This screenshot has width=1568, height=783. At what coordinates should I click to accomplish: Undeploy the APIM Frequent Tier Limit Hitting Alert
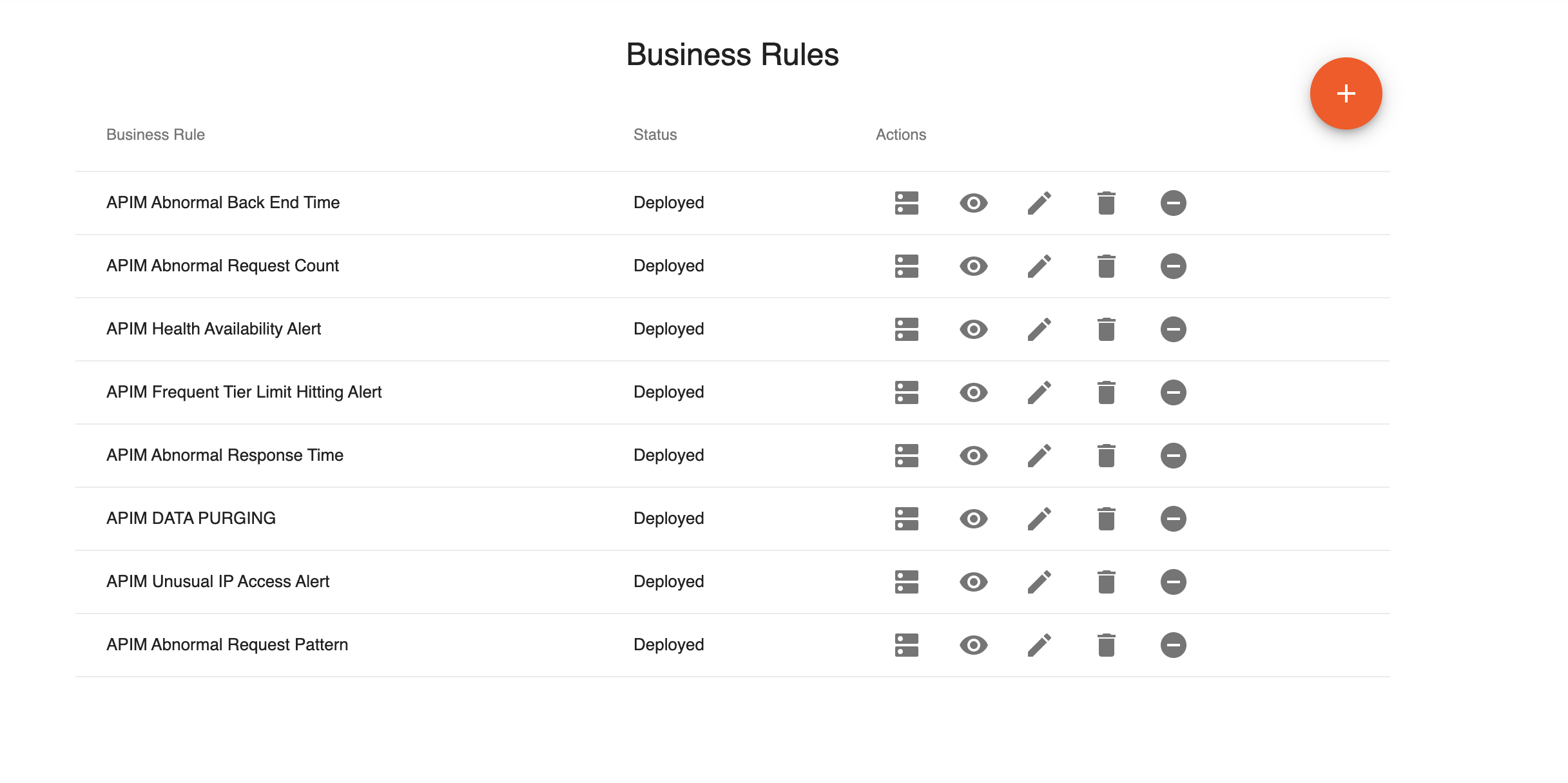(1173, 392)
